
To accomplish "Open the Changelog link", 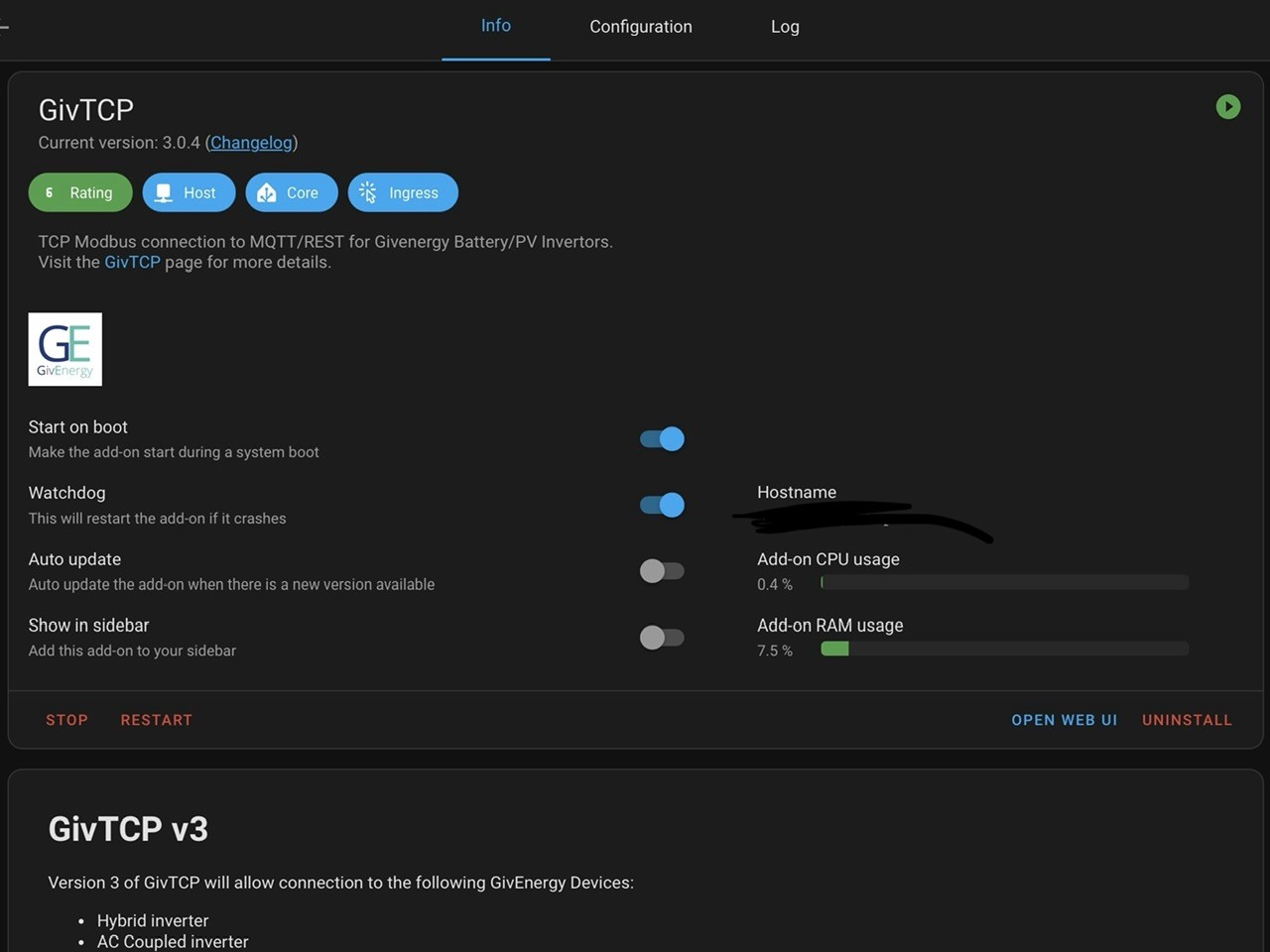I will point(251,143).
